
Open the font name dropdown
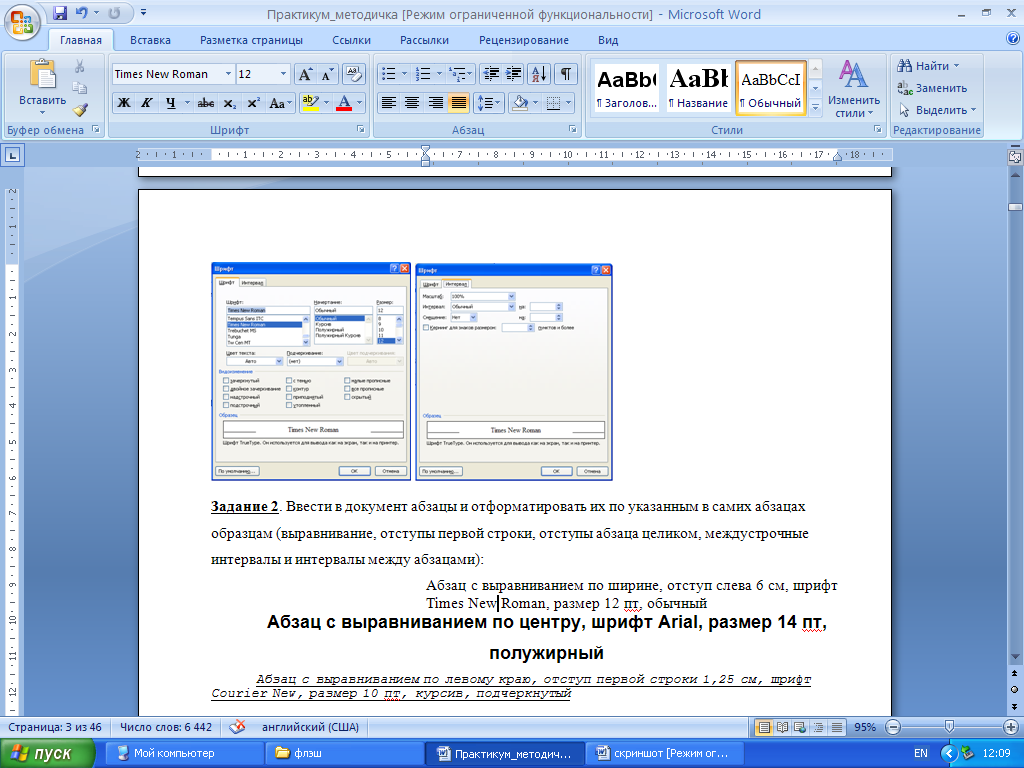228,74
